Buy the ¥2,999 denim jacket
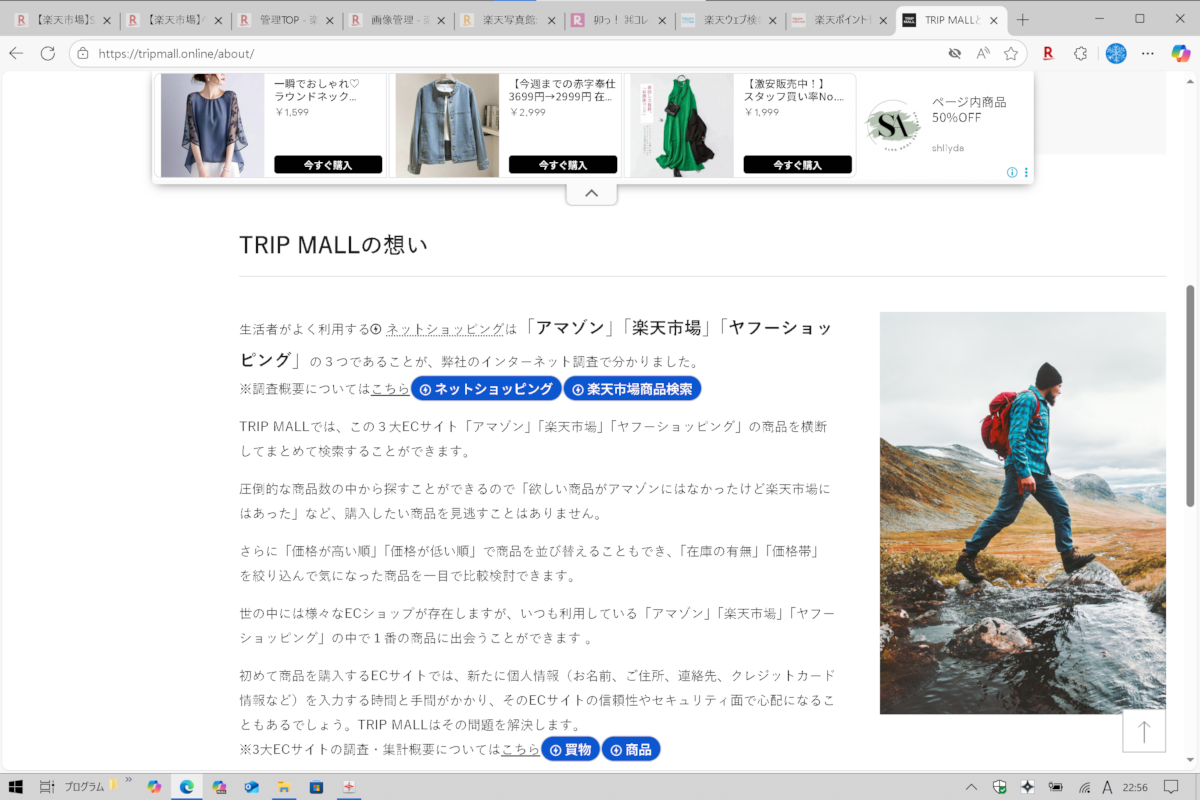 (562, 165)
